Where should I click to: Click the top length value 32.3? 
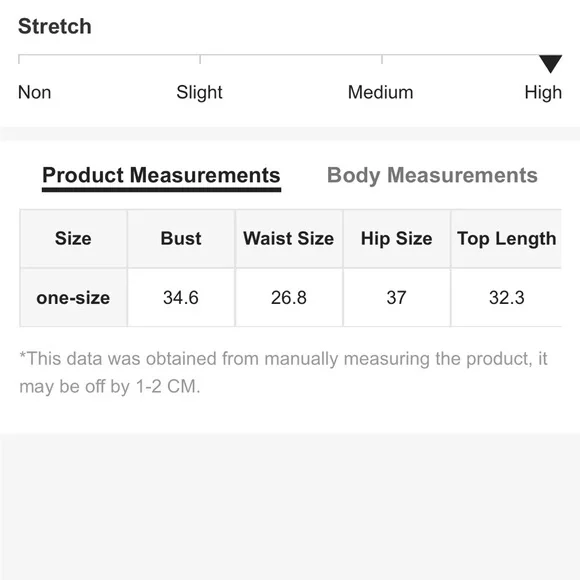[x=506, y=298]
